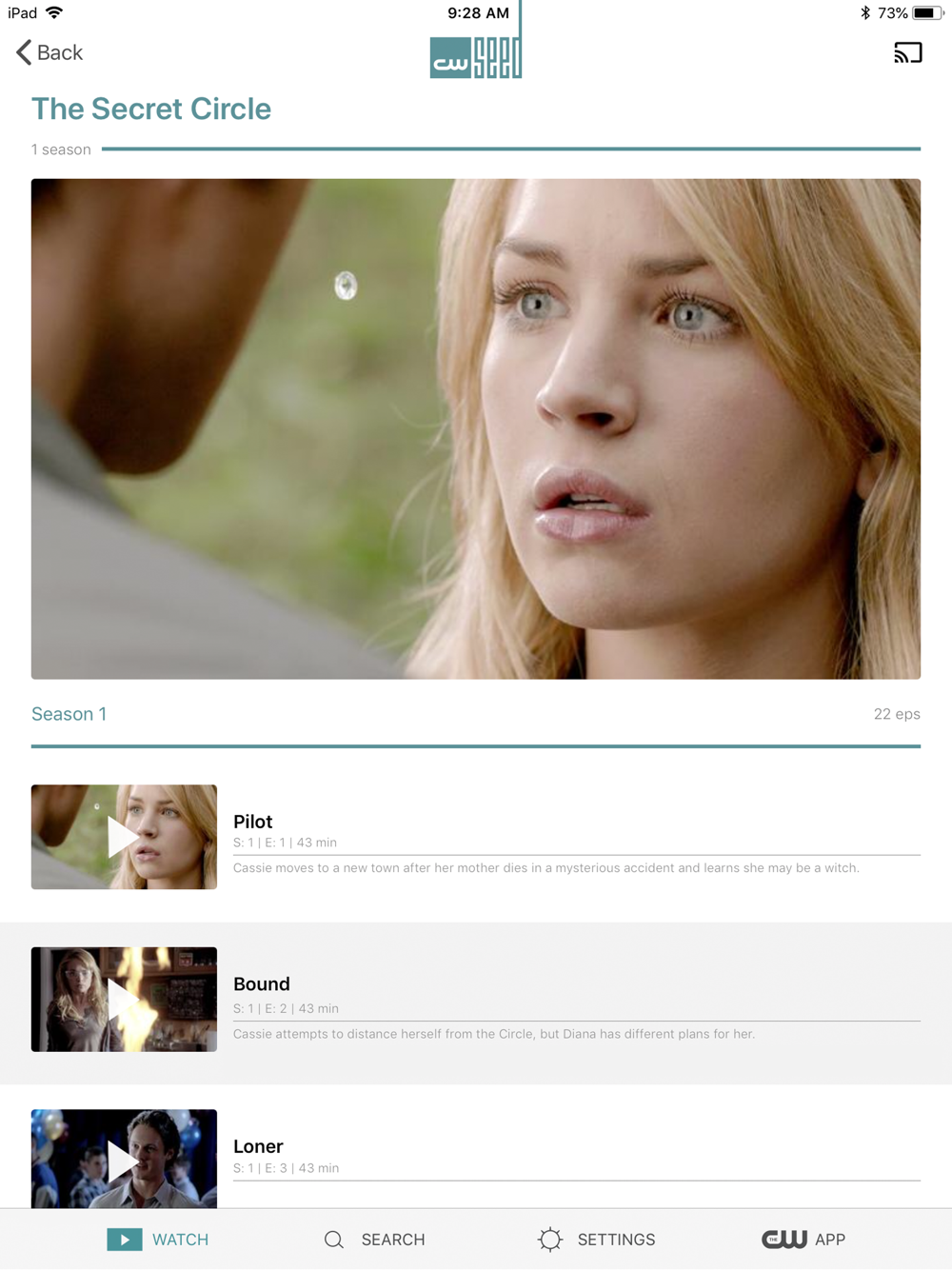
Task: Tap the Bluetooth status icon
Action: click(x=864, y=13)
